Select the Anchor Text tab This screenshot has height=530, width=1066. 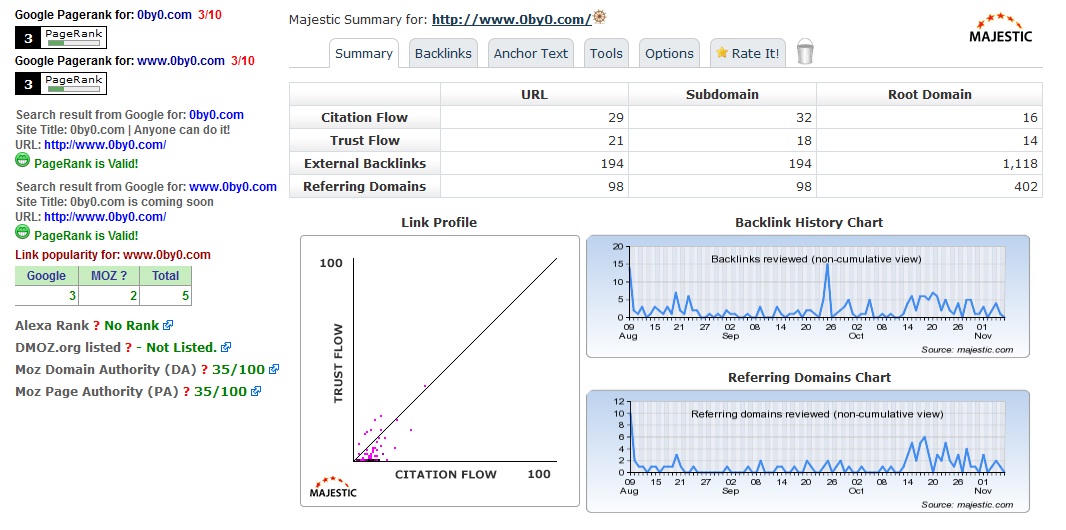coord(530,54)
